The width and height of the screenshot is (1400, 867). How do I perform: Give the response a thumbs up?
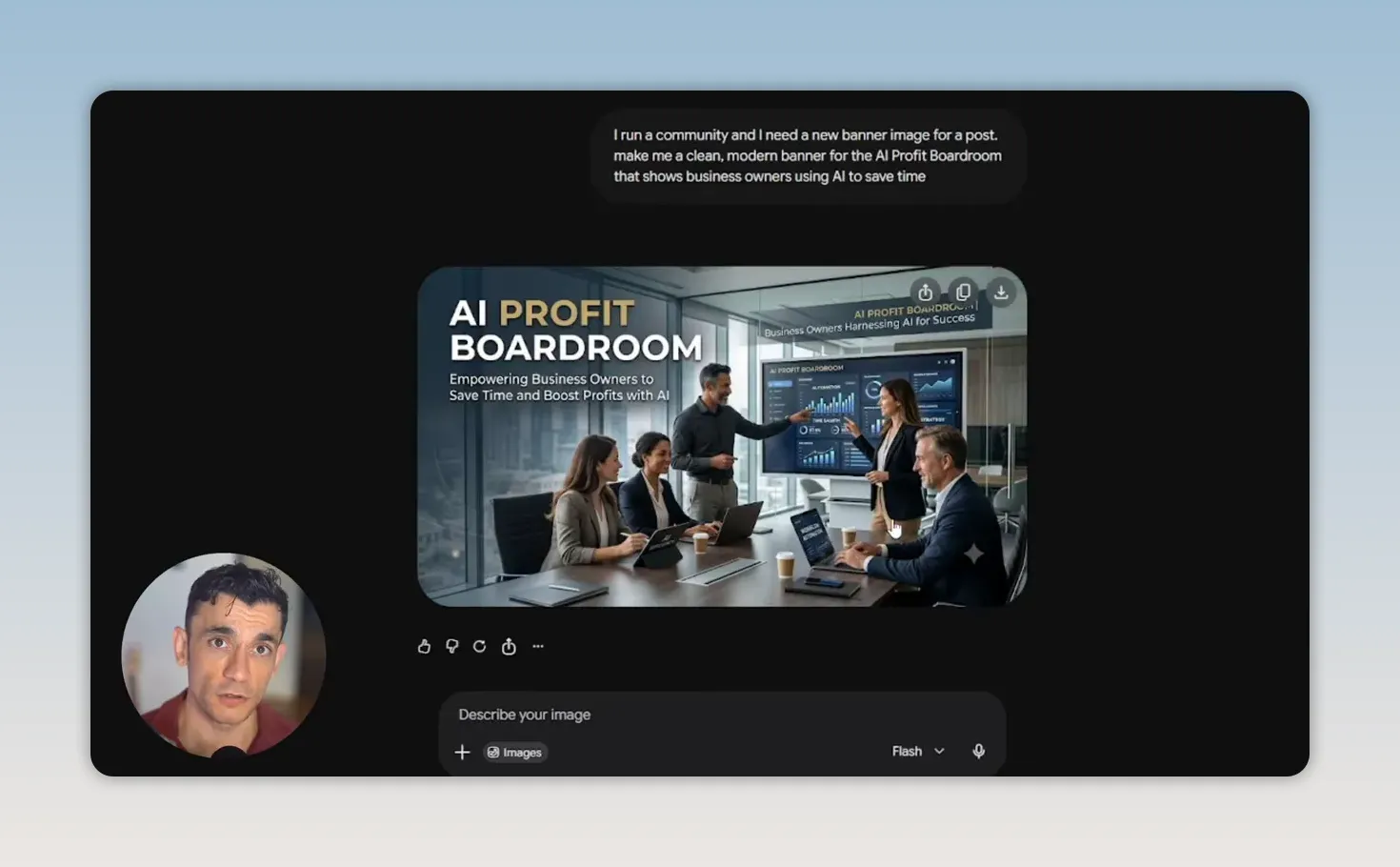coord(424,646)
